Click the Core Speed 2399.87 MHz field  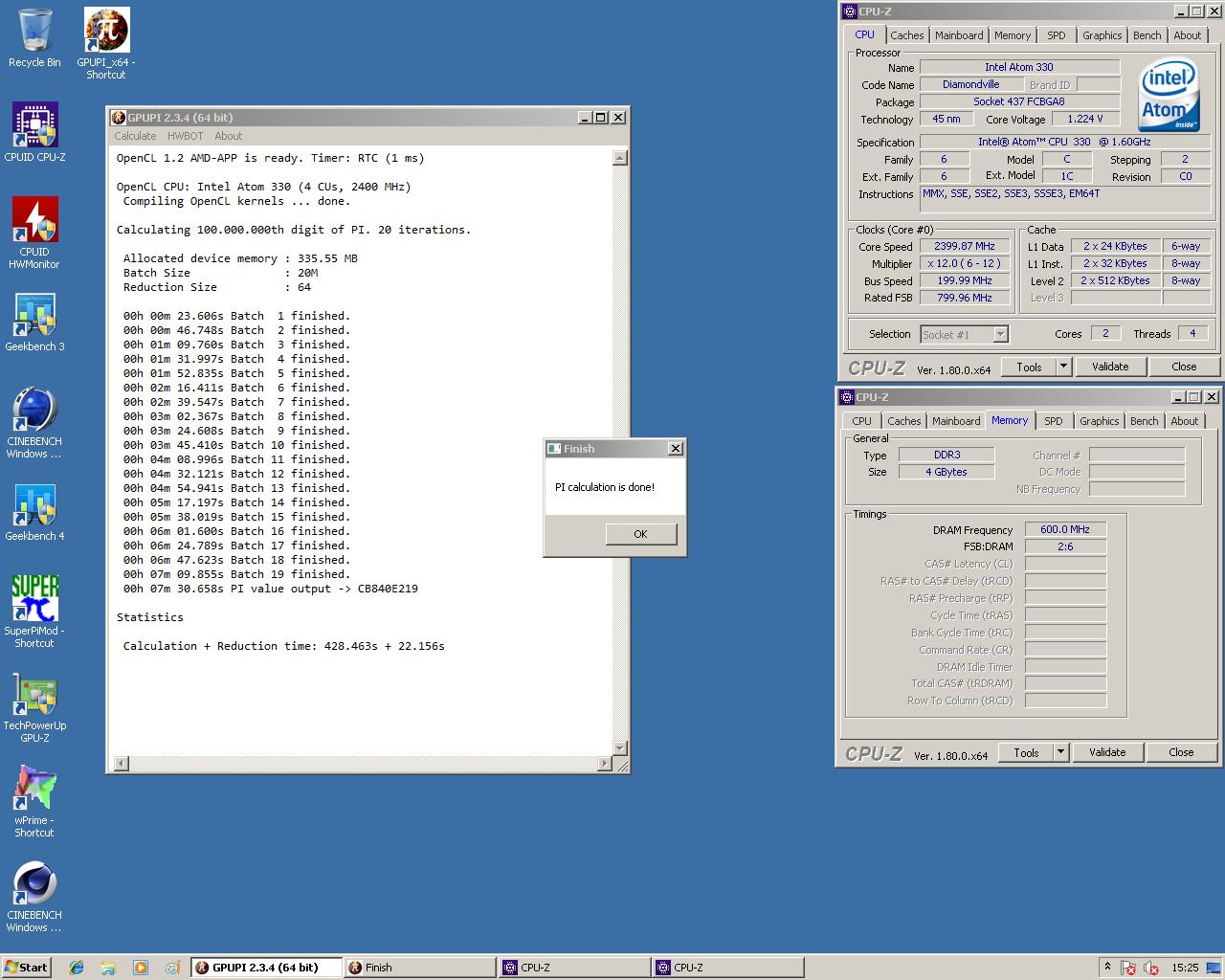pos(965,246)
